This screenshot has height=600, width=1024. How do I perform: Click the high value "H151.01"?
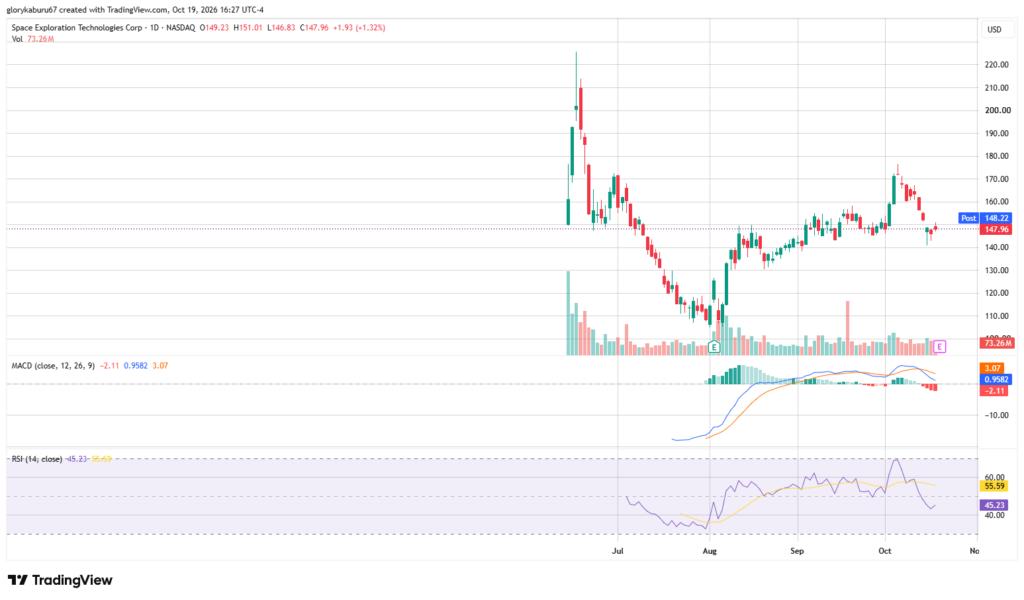[248, 28]
